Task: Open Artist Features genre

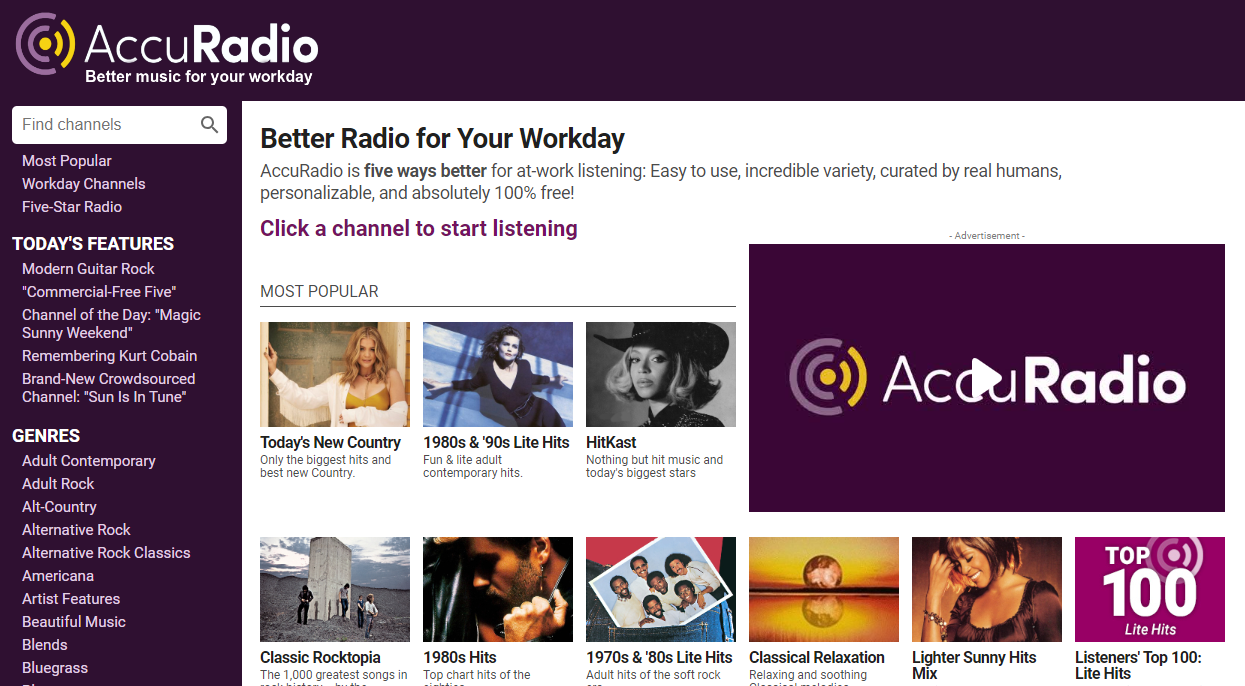Action: (x=71, y=599)
